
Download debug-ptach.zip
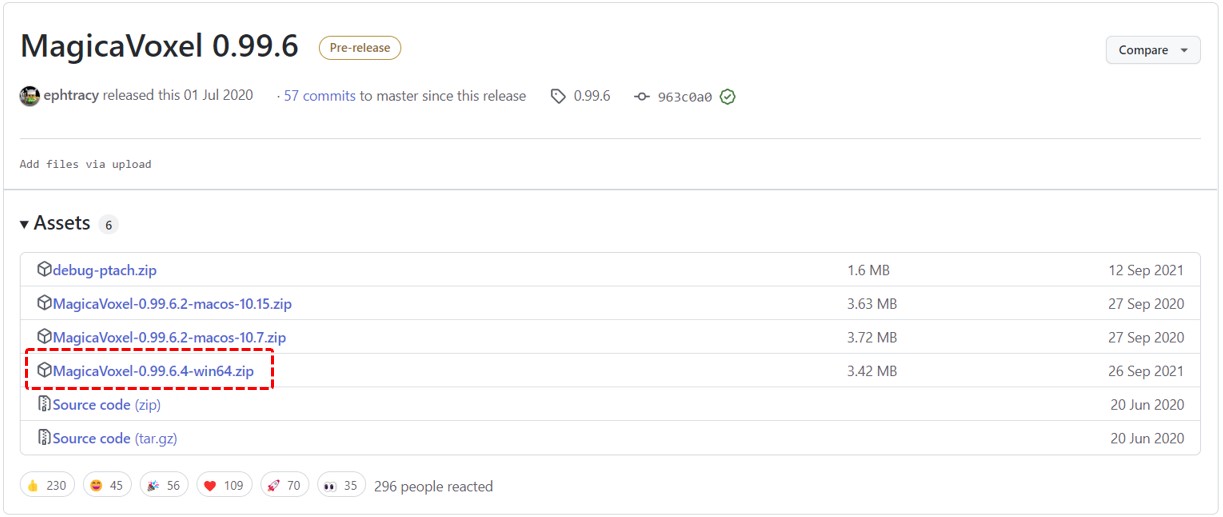tap(105, 270)
